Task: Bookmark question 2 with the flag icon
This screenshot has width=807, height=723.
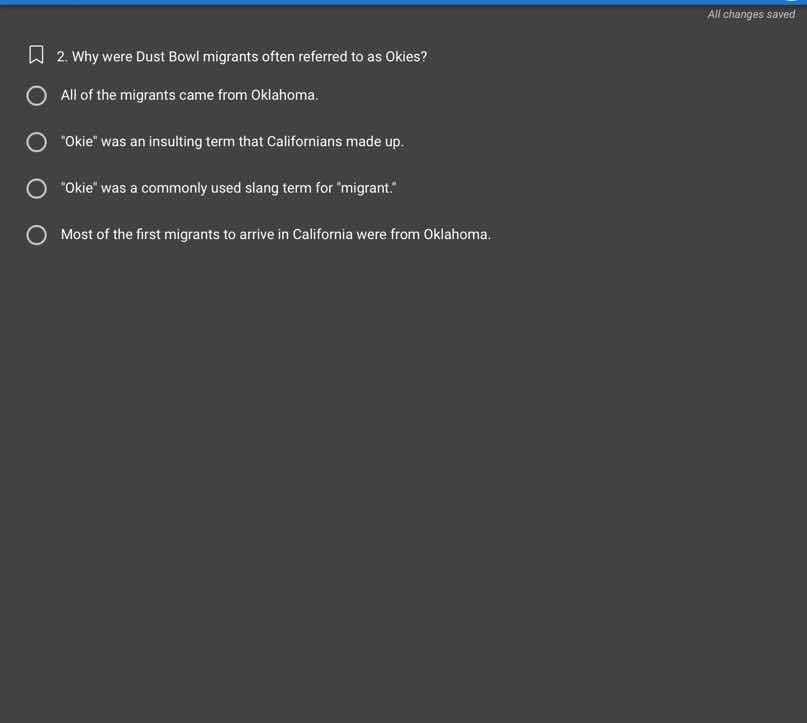Action: (x=36, y=56)
